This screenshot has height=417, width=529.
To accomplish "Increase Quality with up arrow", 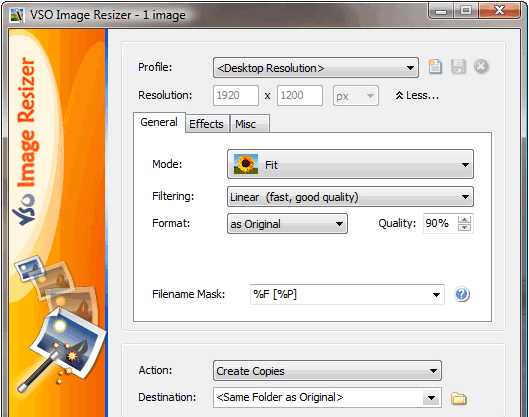I will tap(465, 220).
